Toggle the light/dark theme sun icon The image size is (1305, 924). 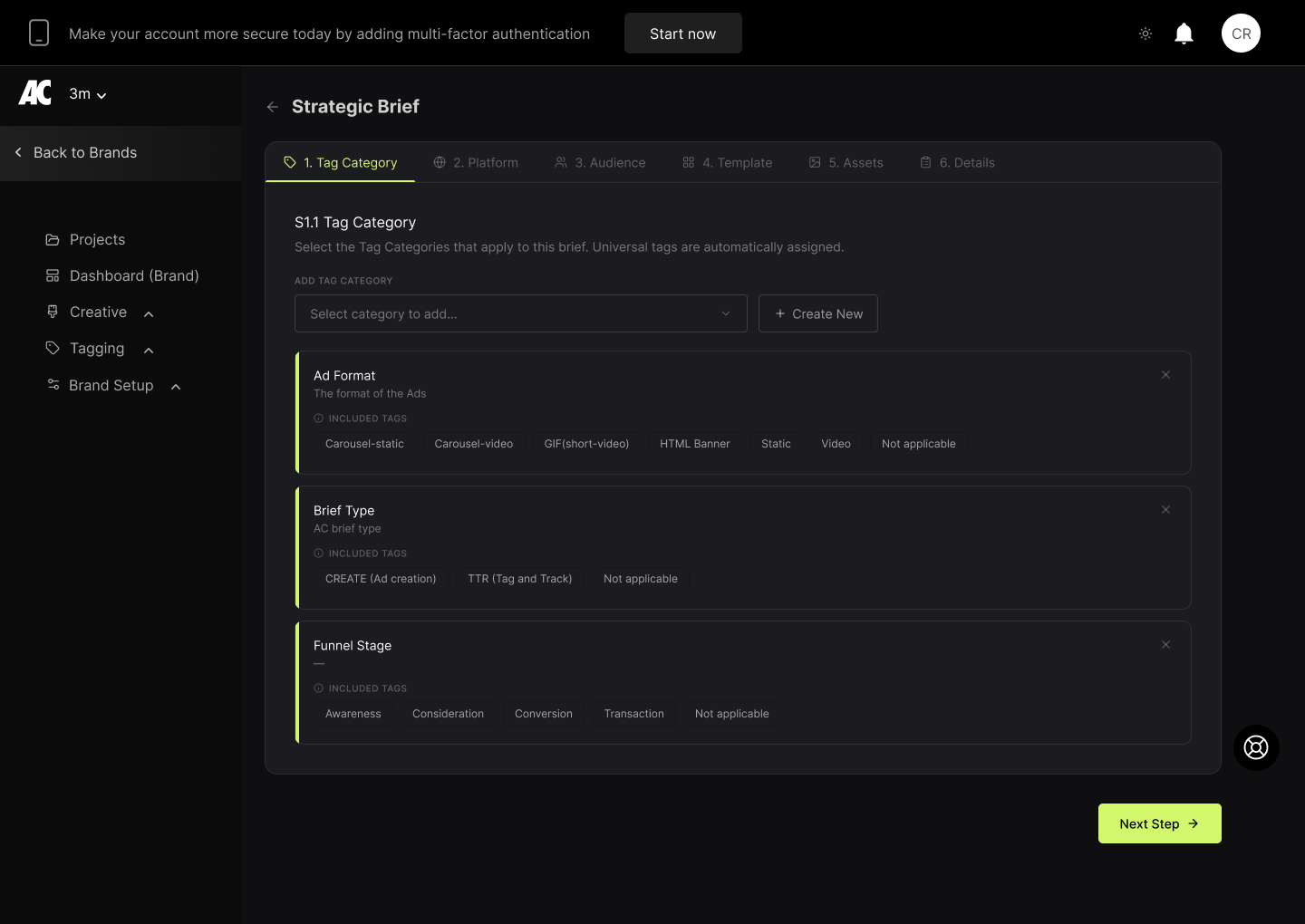pyautogui.click(x=1145, y=34)
